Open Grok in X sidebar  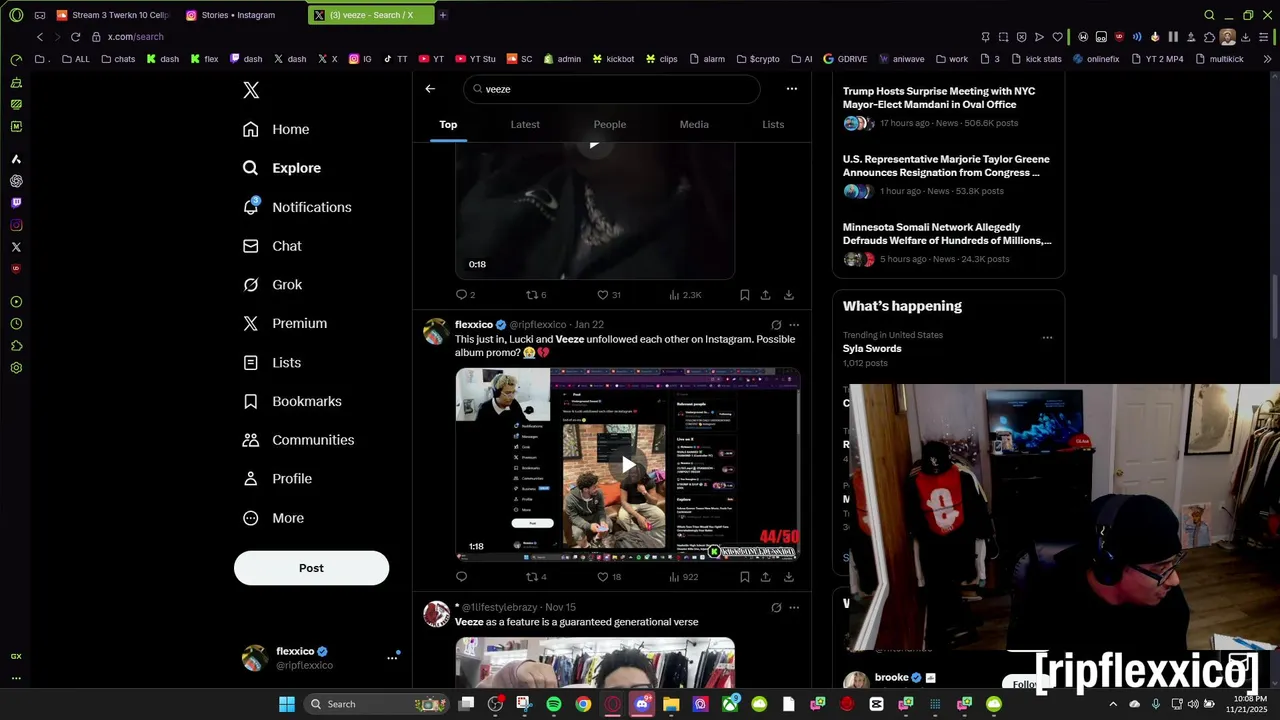[272, 285]
